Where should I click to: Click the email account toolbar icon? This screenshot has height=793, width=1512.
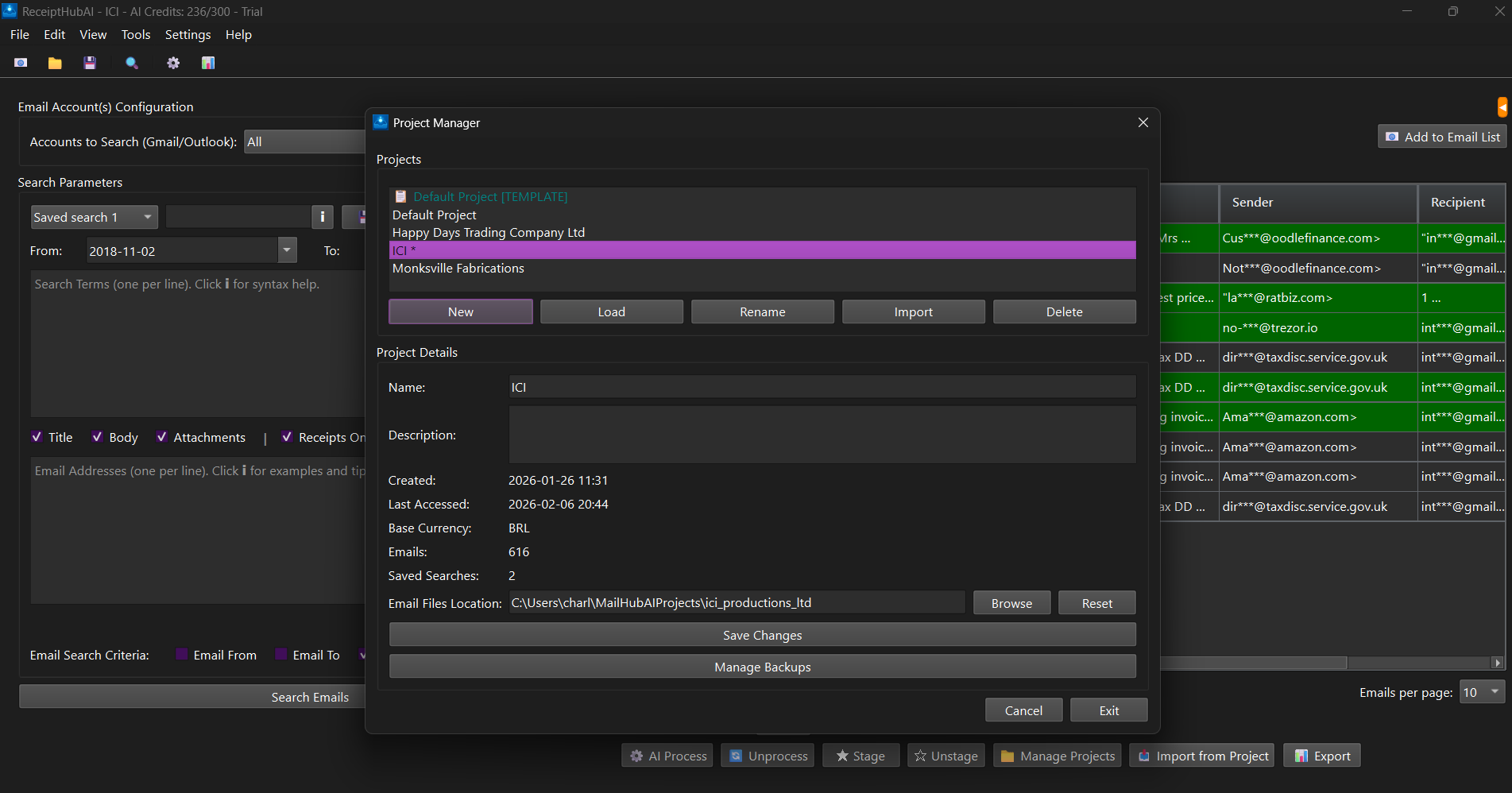pos(21,63)
